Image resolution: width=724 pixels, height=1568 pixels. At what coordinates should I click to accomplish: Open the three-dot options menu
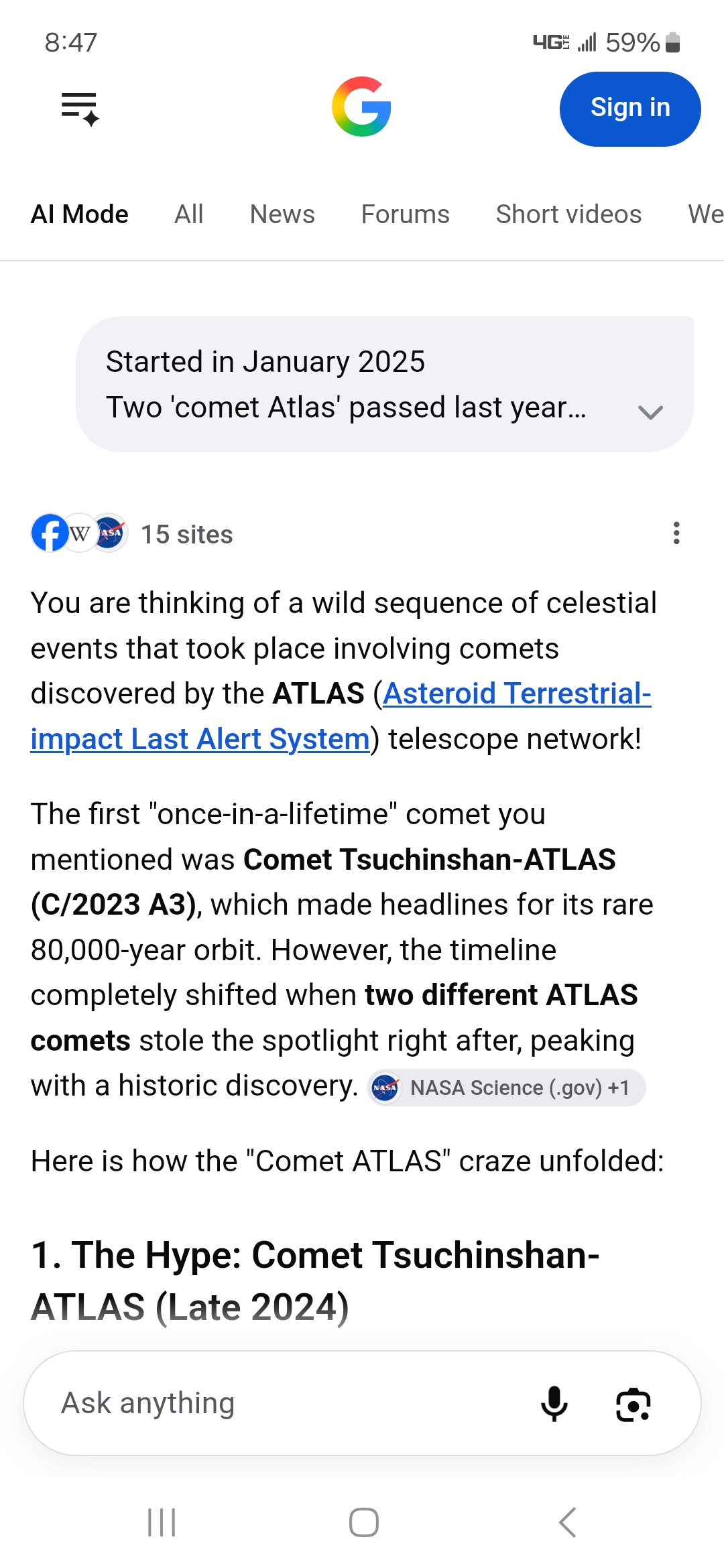point(676,533)
